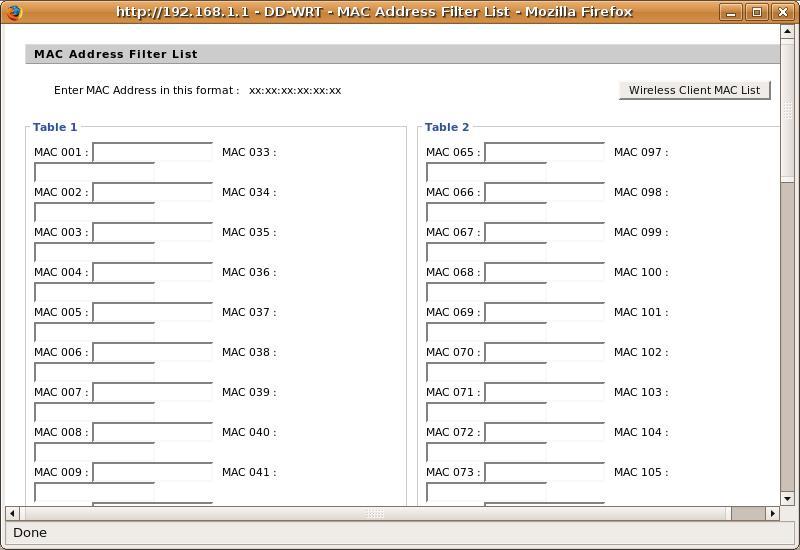The image size is (800, 550).
Task: Focus the input field beside MAC 065
Action: [544, 152]
